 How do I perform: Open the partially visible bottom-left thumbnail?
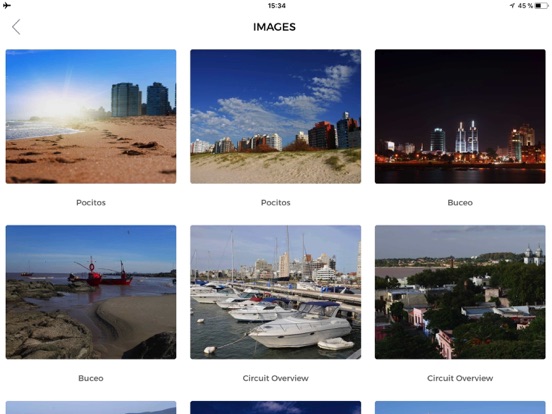pos(91,408)
